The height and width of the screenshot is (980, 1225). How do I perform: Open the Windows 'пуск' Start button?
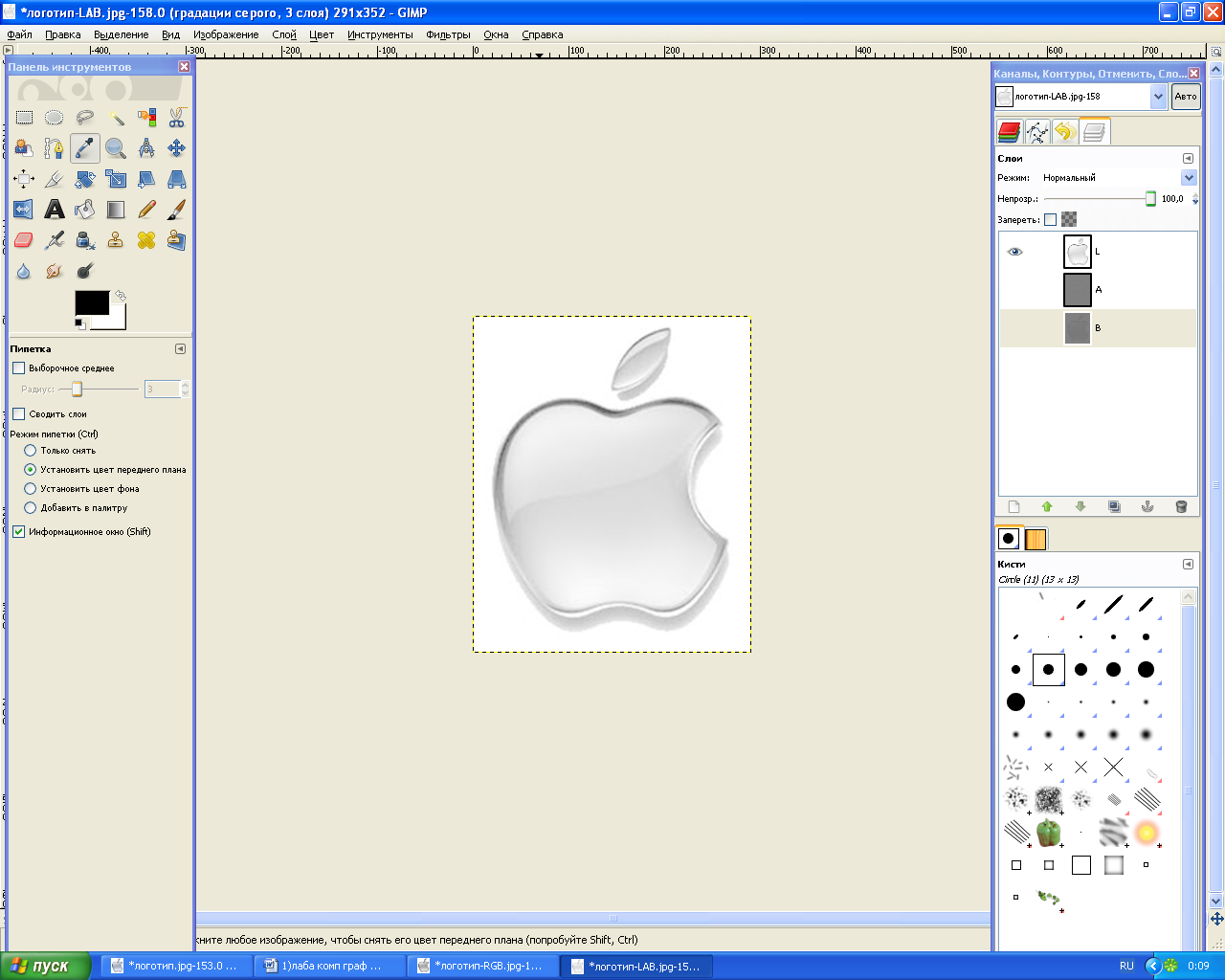(x=45, y=966)
